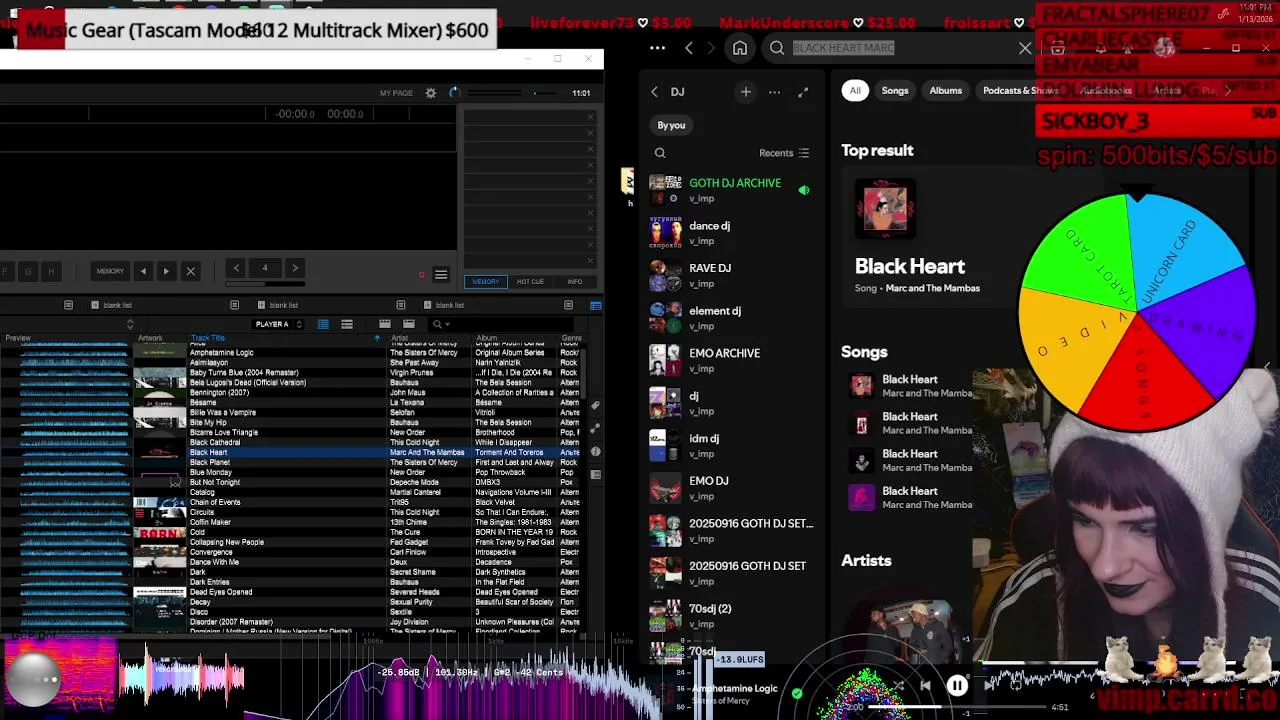Increase beat loop size with right chevron
Screen dimensions: 1280x720
(x=294, y=268)
